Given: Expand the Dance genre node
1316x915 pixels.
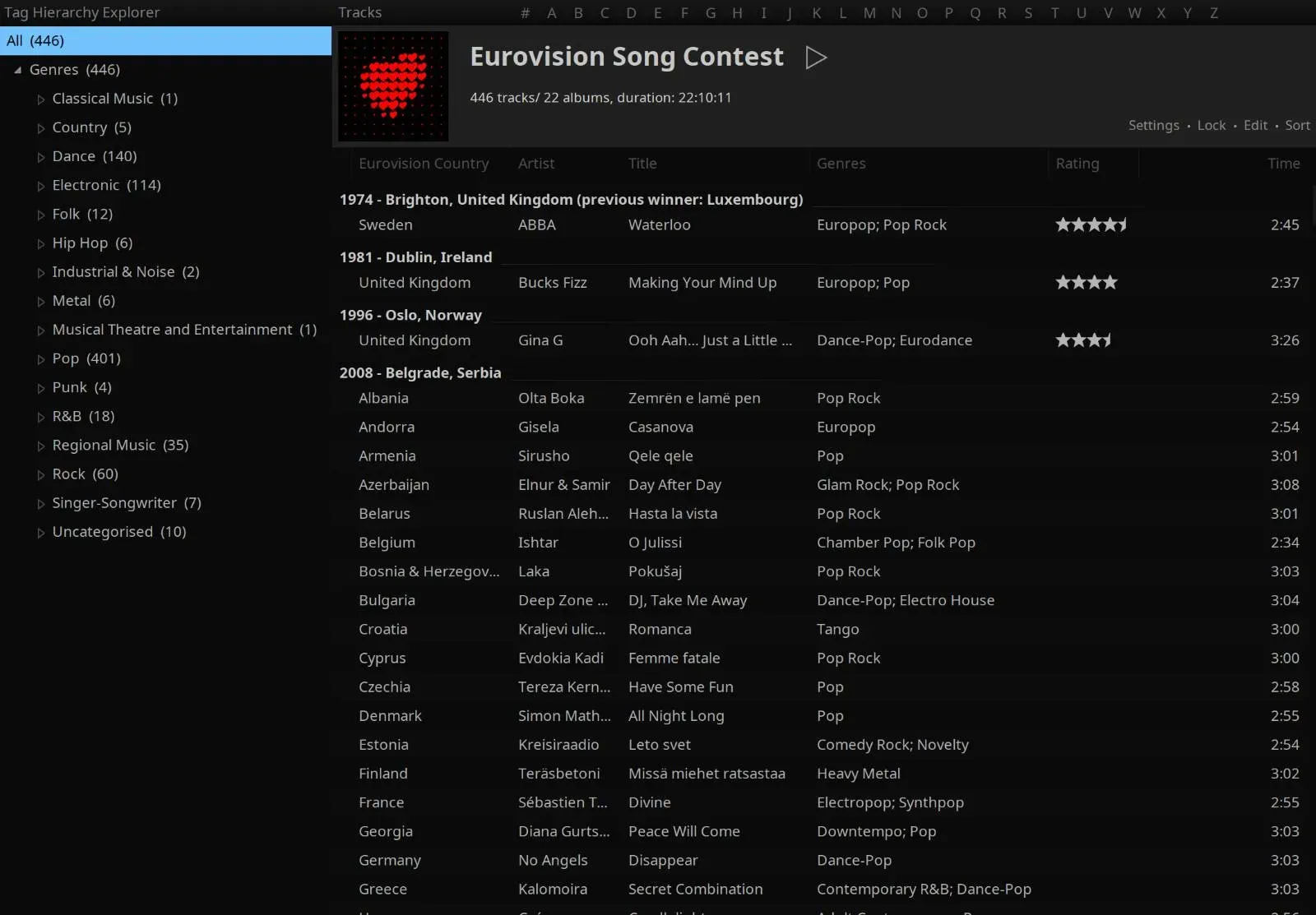Looking at the screenshot, I should click(41, 156).
